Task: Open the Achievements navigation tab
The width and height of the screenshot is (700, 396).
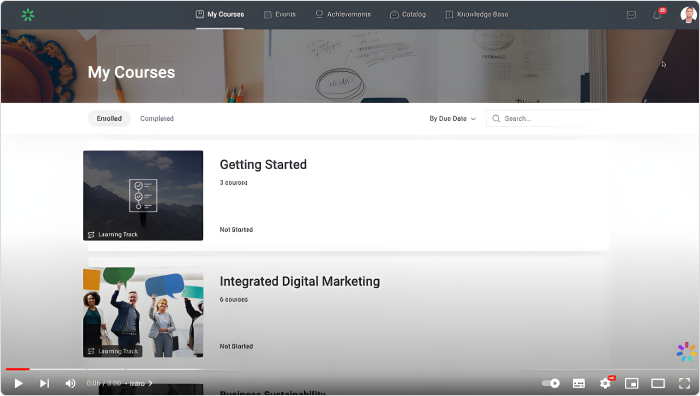Action: [343, 14]
